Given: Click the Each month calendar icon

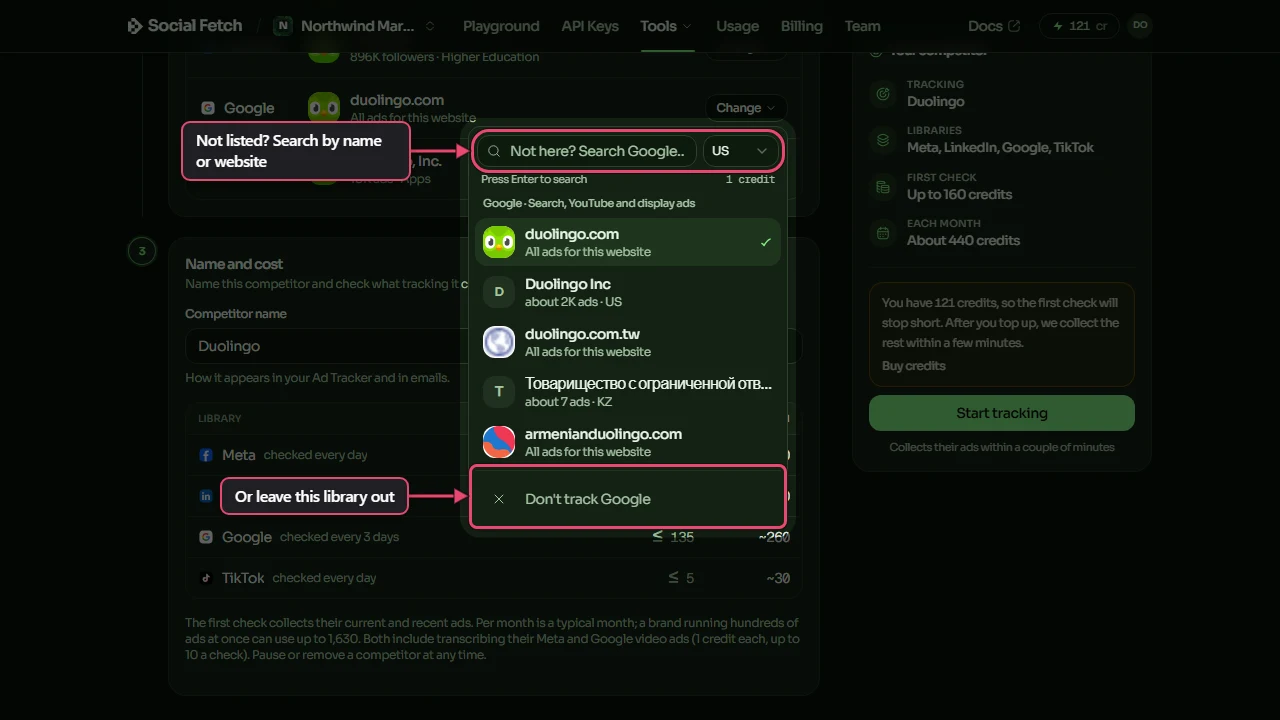Looking at the screenshot, I should pyautogui.click(x=883, y=233).
